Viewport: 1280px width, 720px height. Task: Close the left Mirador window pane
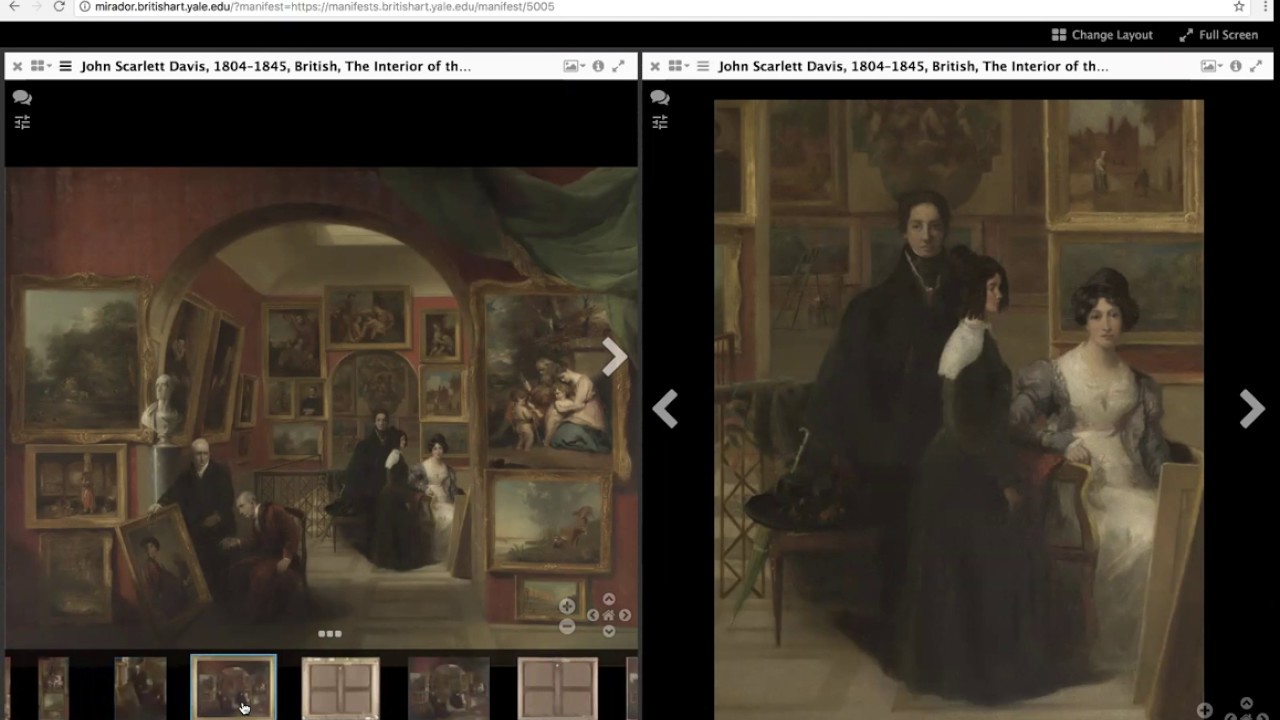[17, 67]
